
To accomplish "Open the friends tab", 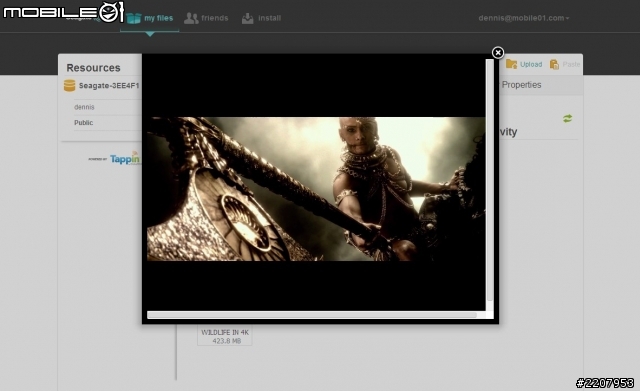I will pyautogui.click(x=206, y=18).
